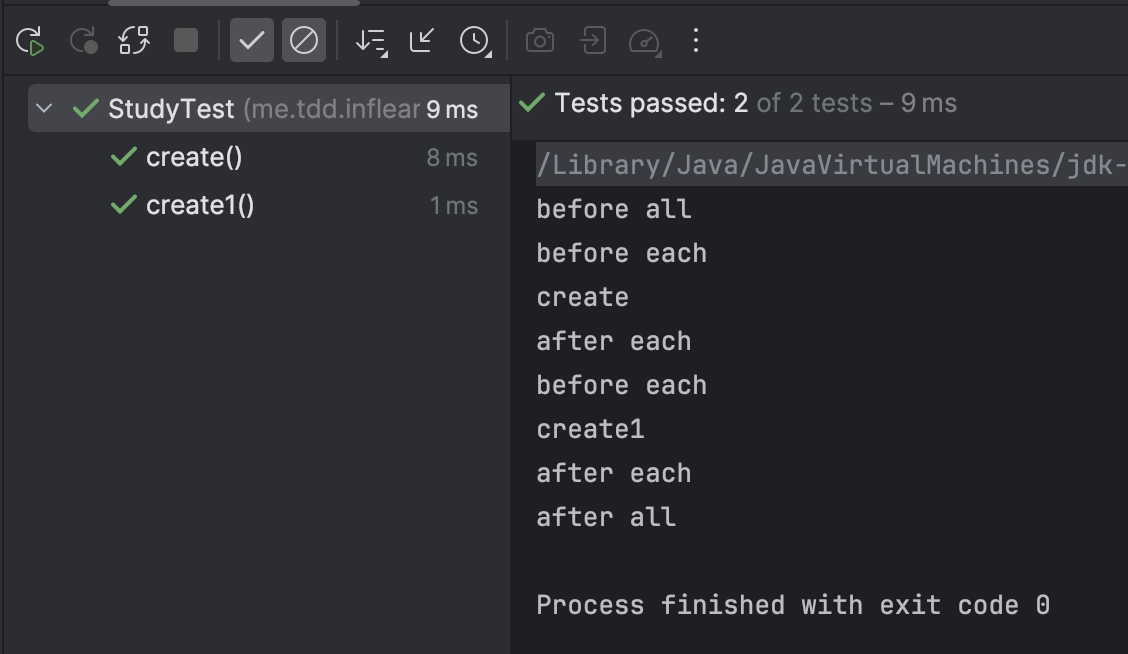Click the Rerun tests icon
The height and width of the screenshot is (654, 1128).
(x=30, y=41)
